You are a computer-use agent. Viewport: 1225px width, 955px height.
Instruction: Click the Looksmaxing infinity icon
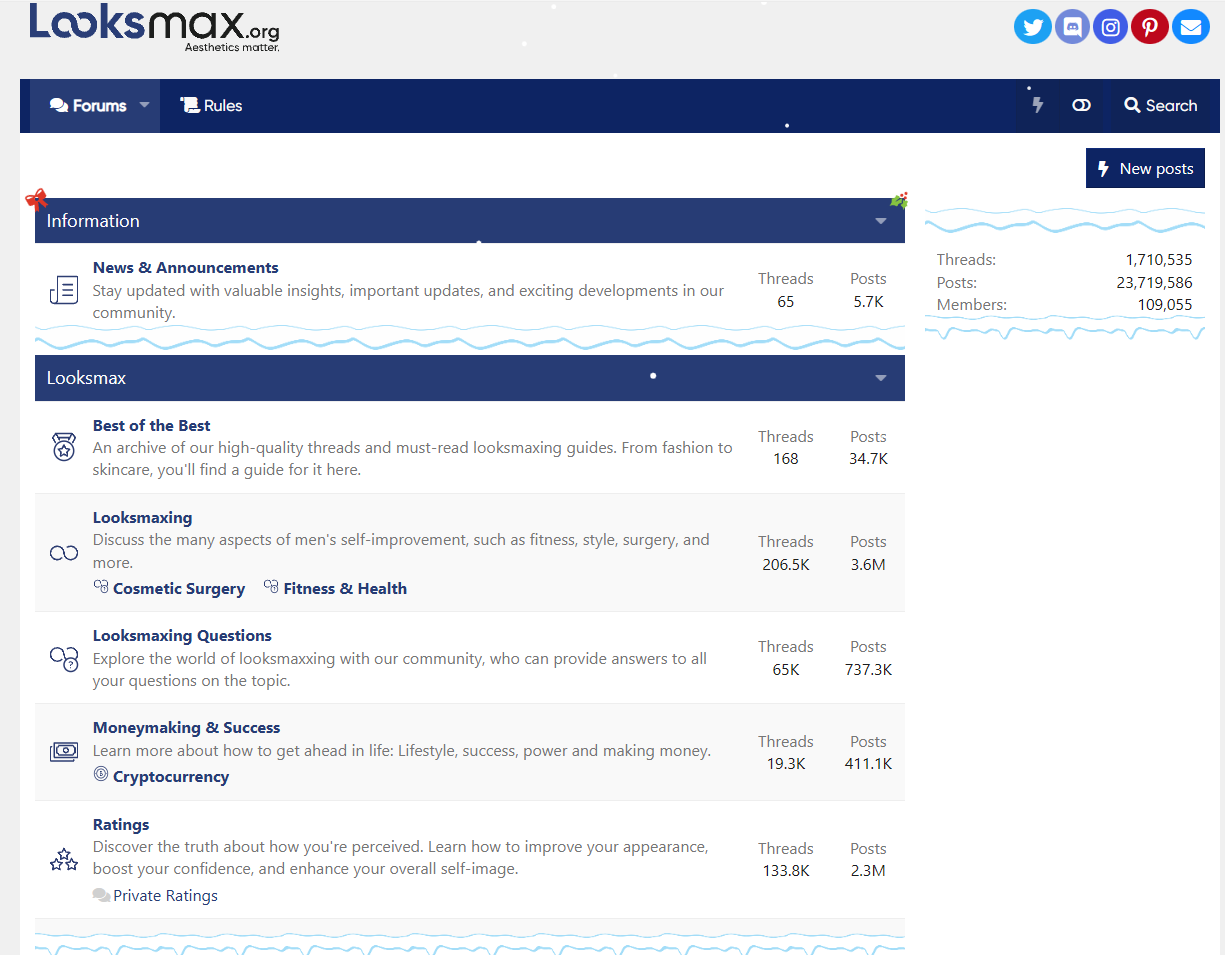tap(64, 553)
